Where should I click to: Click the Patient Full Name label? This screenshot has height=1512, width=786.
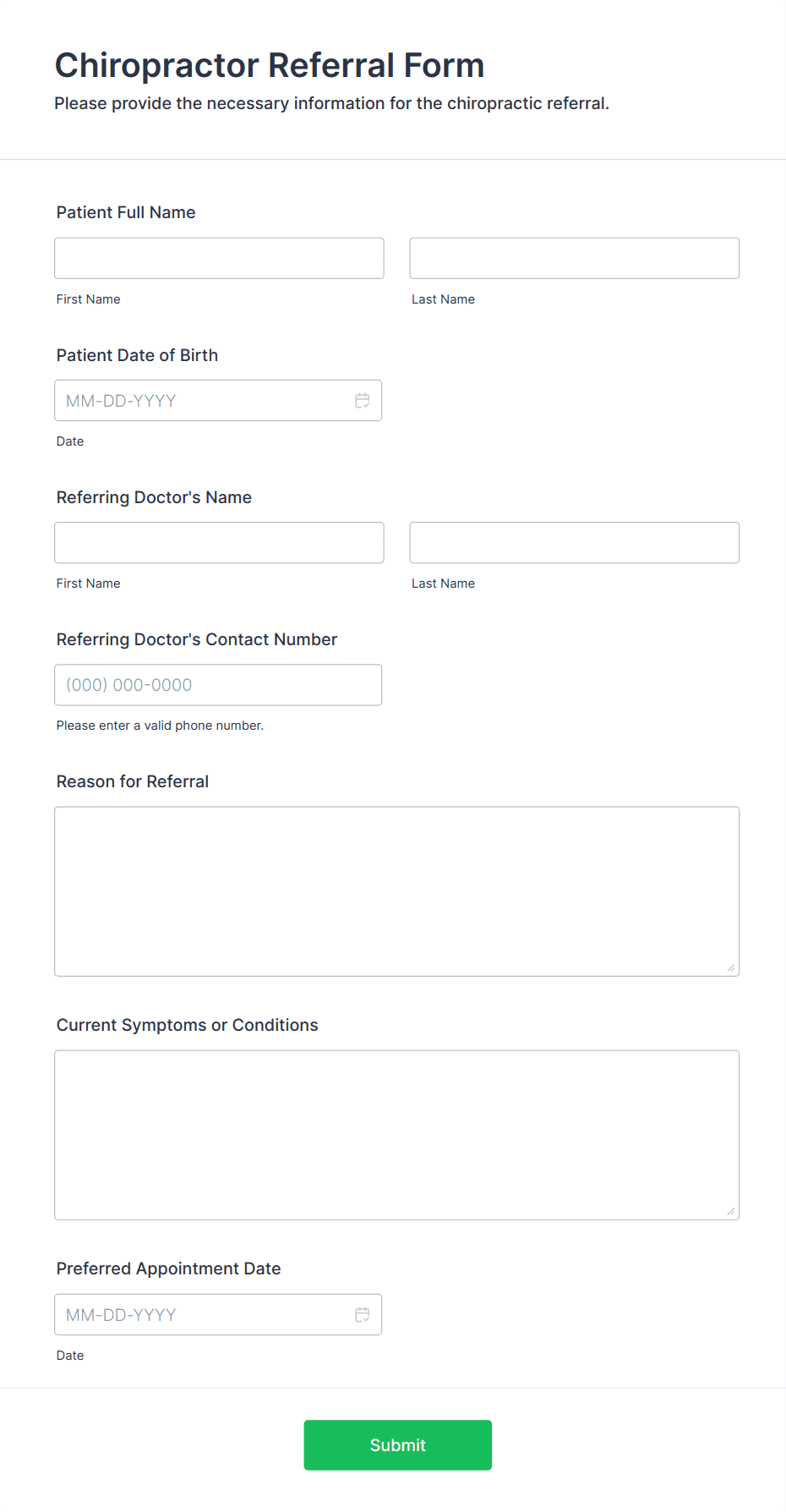tap(126, 212)
